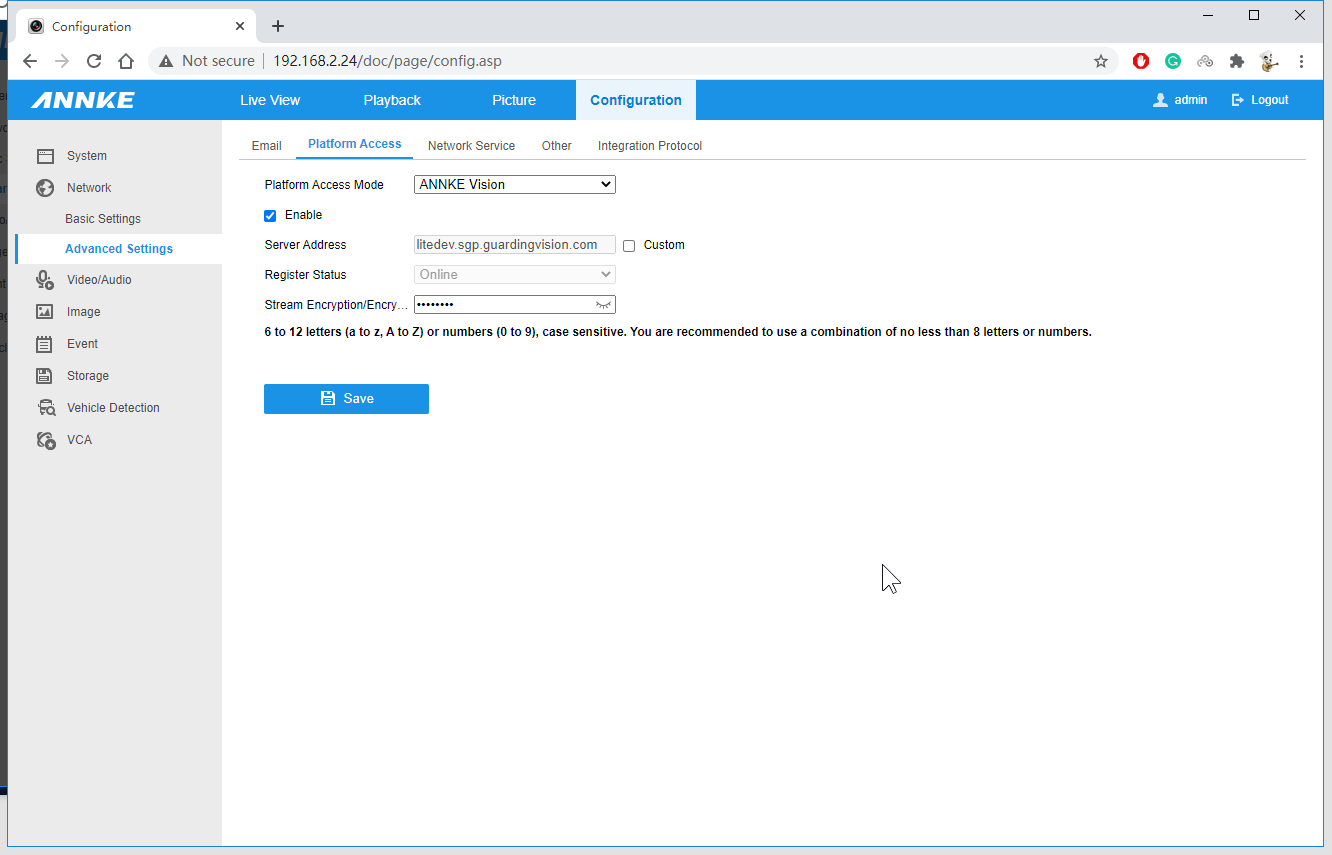Click the Save button
The width and height of the screenshot is (1332, 855).
[x=346, y=399]
